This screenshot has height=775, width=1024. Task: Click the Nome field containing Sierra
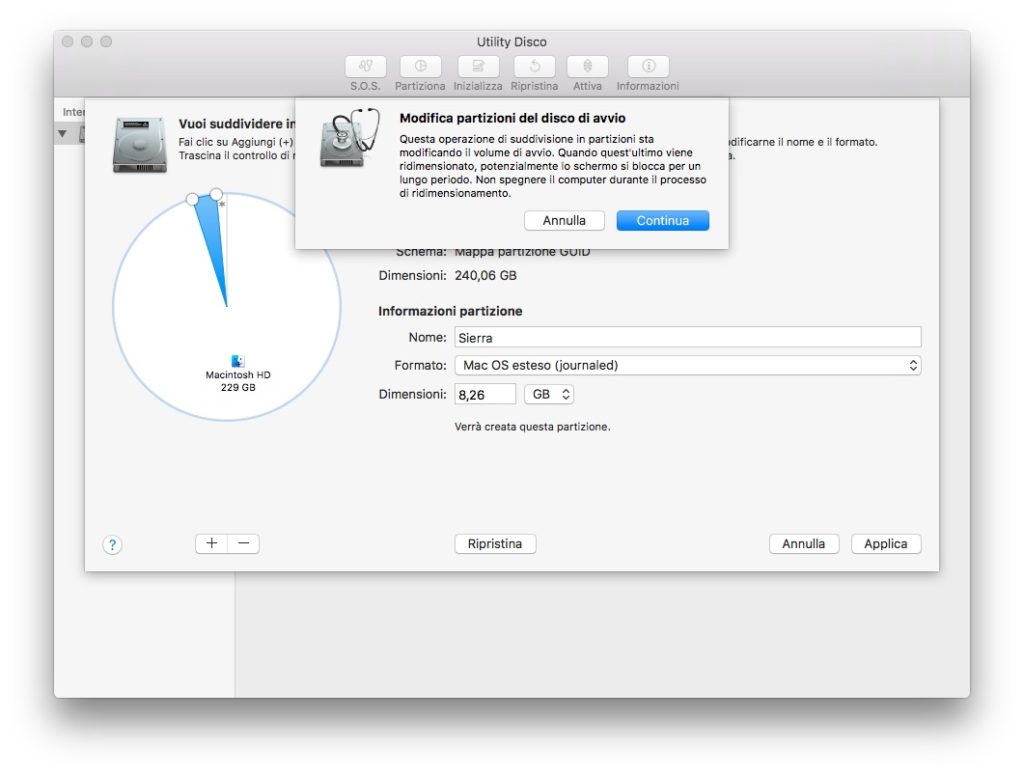tap(688, 338)
